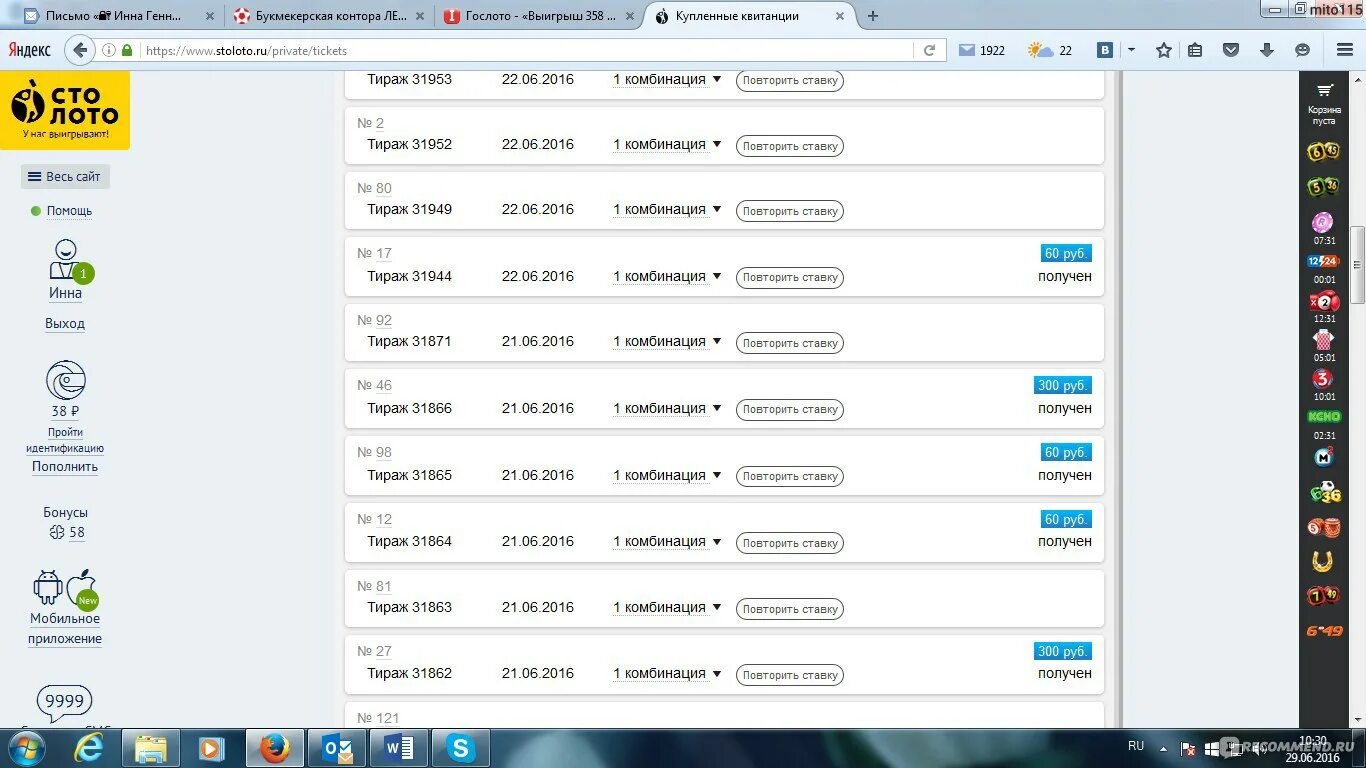Image resolution: width=1366 pixels, height=768 pixels.
Task: Open the VK toolbar dropdown arrow
Action: point(1131,50)
